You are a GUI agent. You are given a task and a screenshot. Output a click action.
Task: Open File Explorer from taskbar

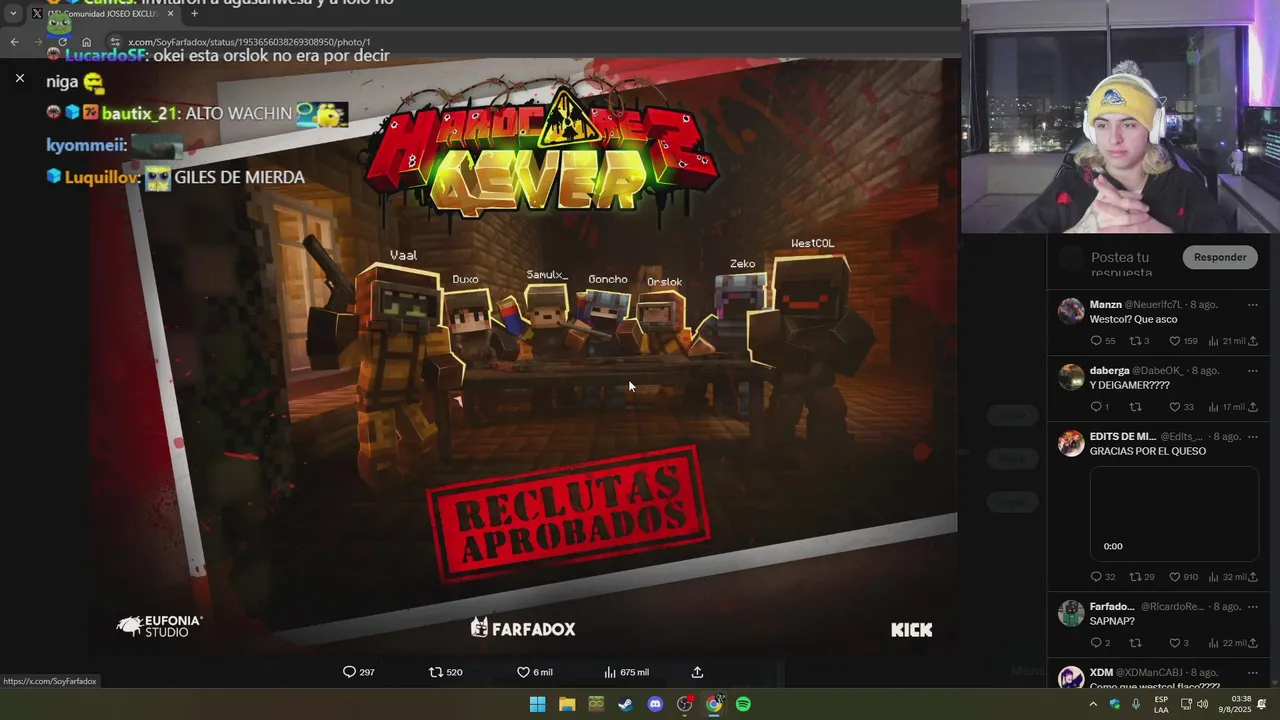(x=567, y=704)
